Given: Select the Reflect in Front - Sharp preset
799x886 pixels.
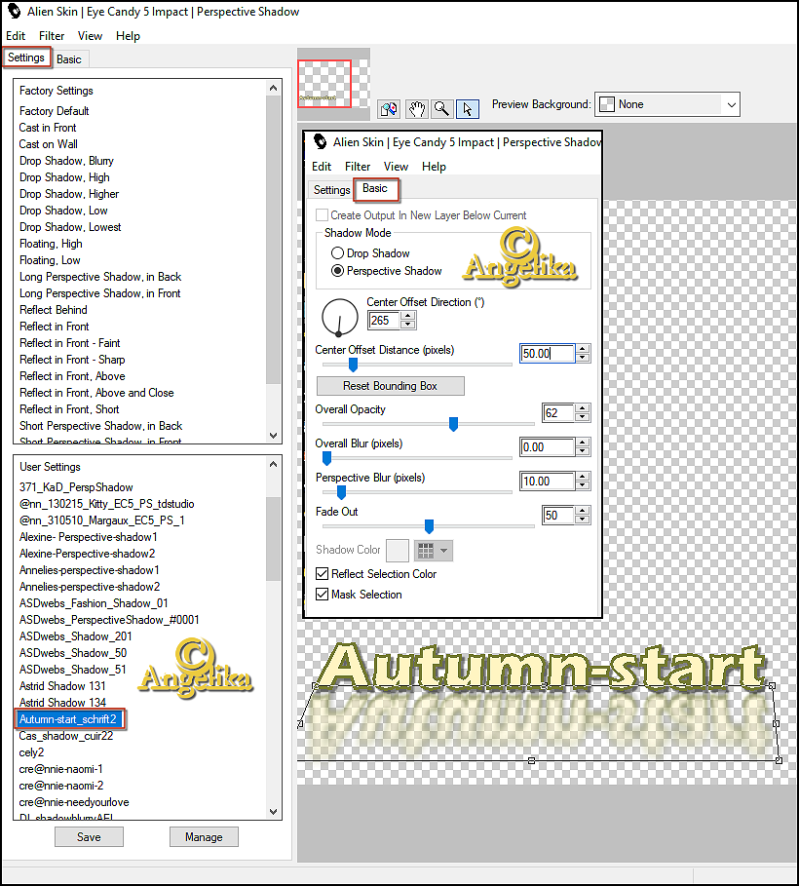Looking at the screenshot, I should coord(72,359).
